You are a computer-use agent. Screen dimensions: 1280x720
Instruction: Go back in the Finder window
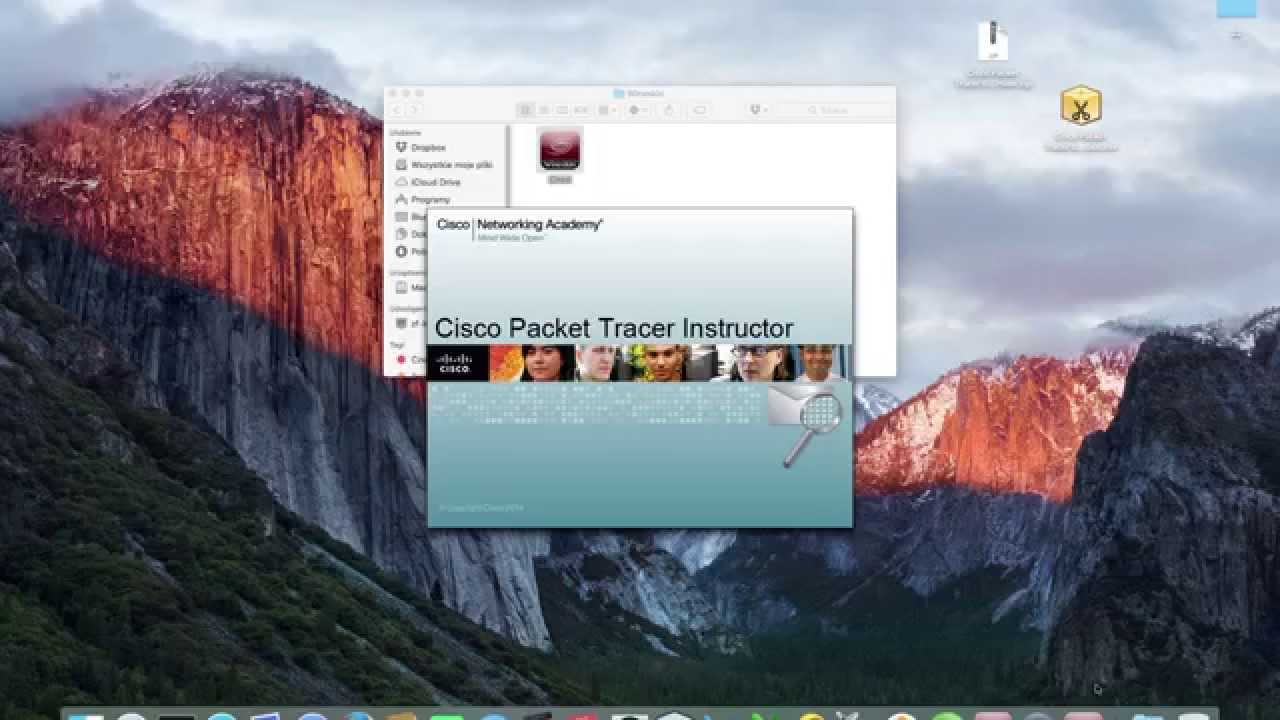tap(397, 110)
